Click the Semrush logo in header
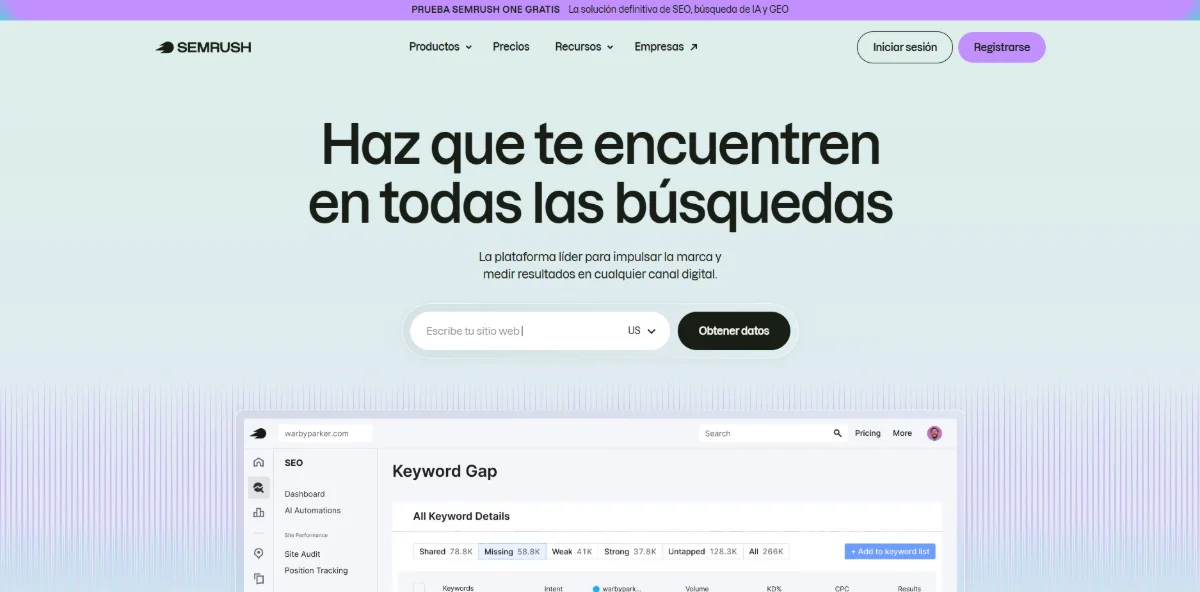Screen dimensions: 1200x592 coord(204,47)
